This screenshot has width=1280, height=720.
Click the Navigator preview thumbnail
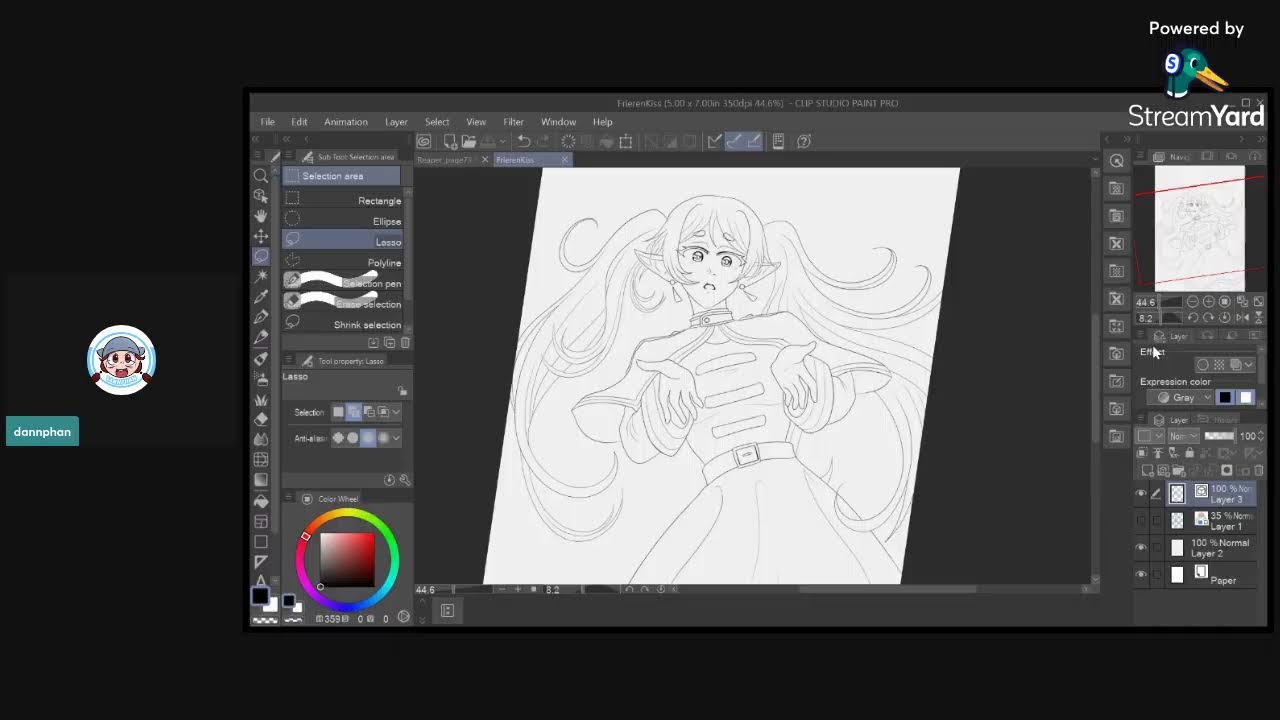1200,229
